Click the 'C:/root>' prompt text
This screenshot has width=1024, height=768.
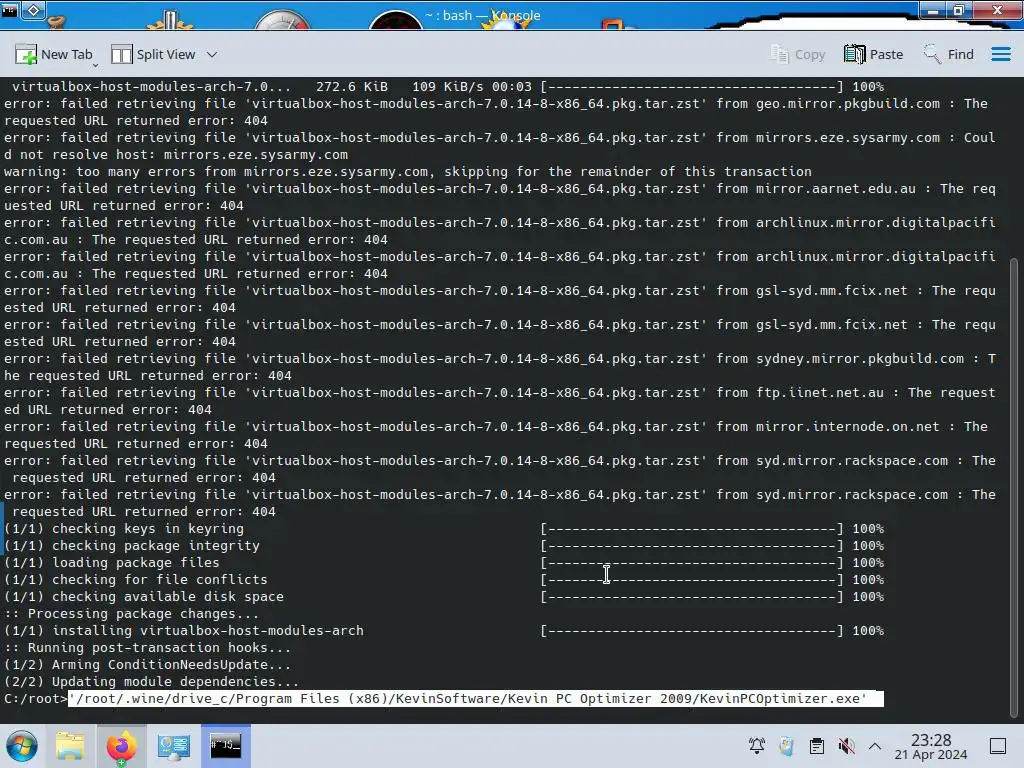[35, 699]
